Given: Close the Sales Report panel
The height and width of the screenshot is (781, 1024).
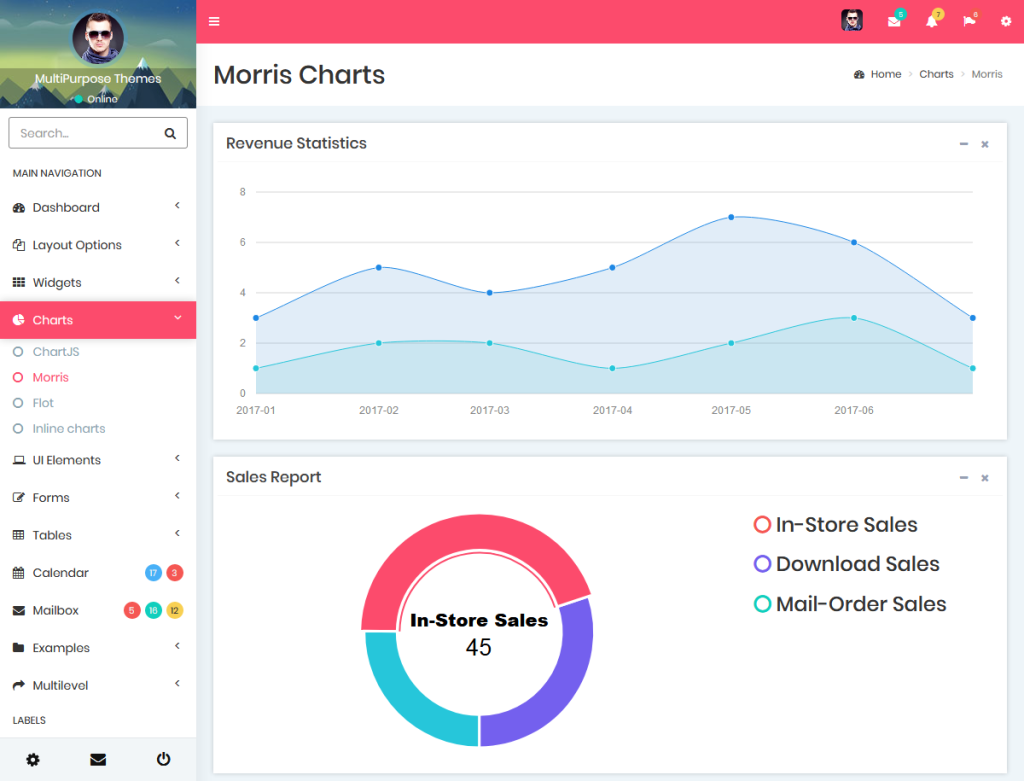Looking at the screenshot, I should click(x=985, y=479).
